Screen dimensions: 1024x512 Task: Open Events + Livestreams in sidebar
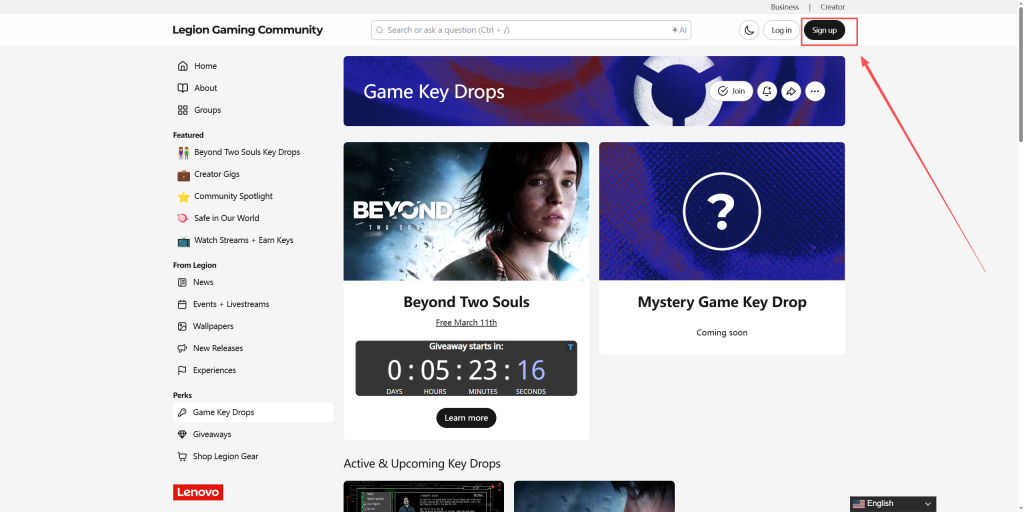pyautogui.click(x=230, y=304)
